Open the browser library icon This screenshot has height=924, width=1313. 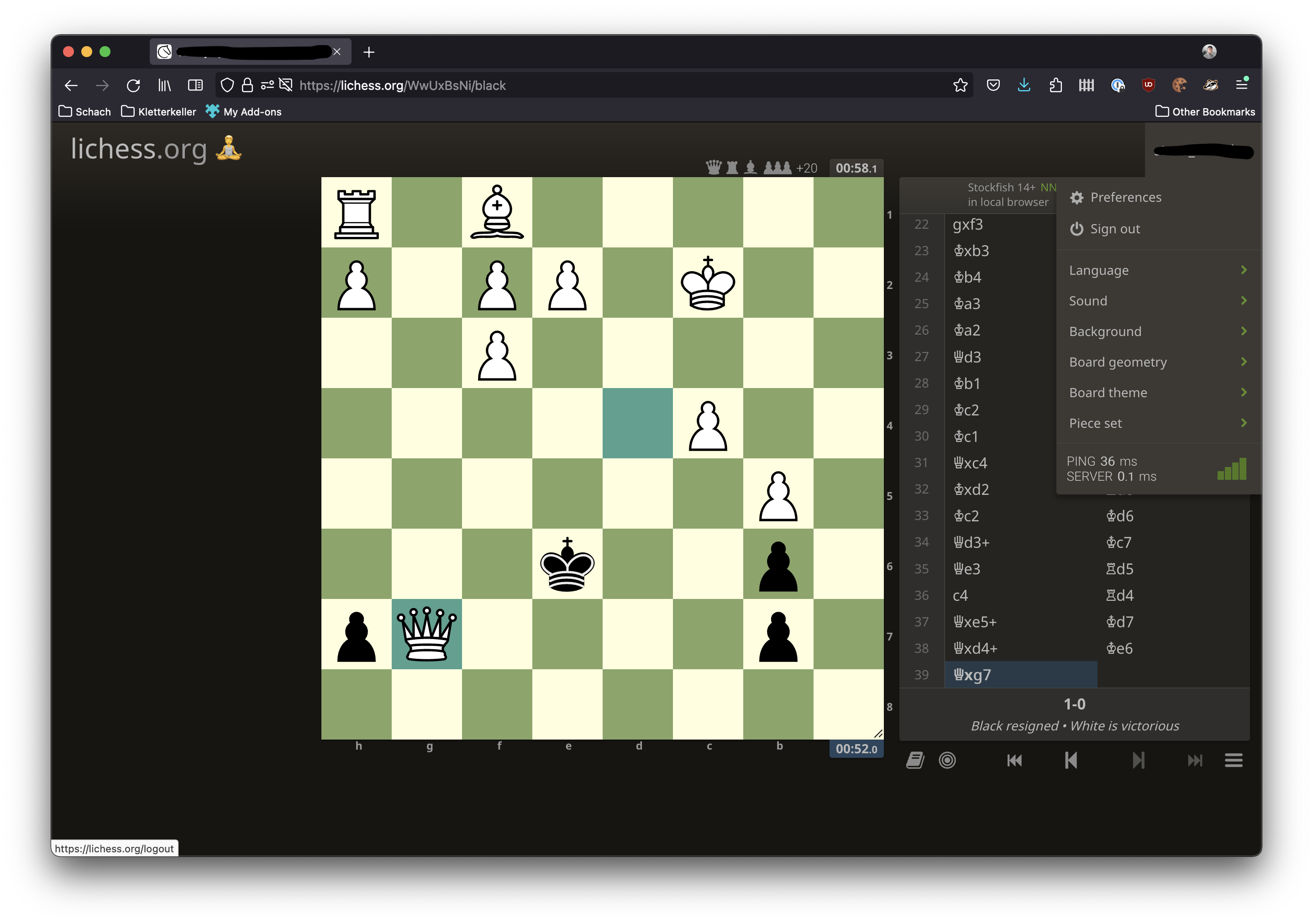[x=164, y=86]
